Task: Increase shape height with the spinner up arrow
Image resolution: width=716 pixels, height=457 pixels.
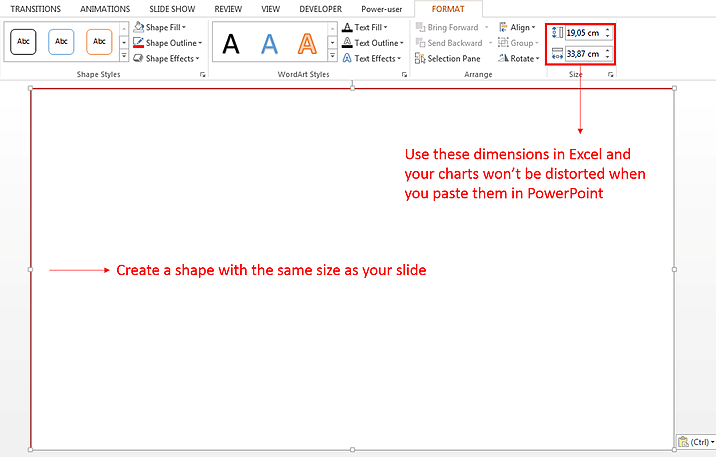Action: click(x=608, y=30)
